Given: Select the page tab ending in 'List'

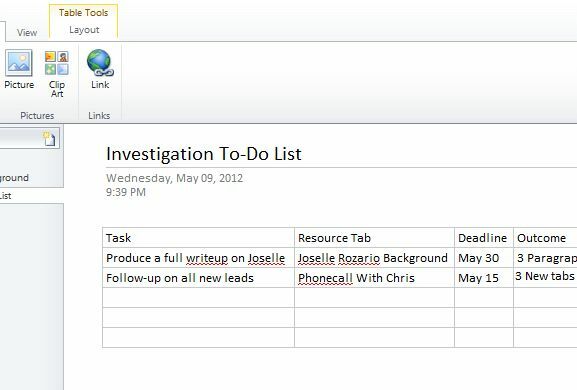Looking at the screenshot, I should point(31,196).
